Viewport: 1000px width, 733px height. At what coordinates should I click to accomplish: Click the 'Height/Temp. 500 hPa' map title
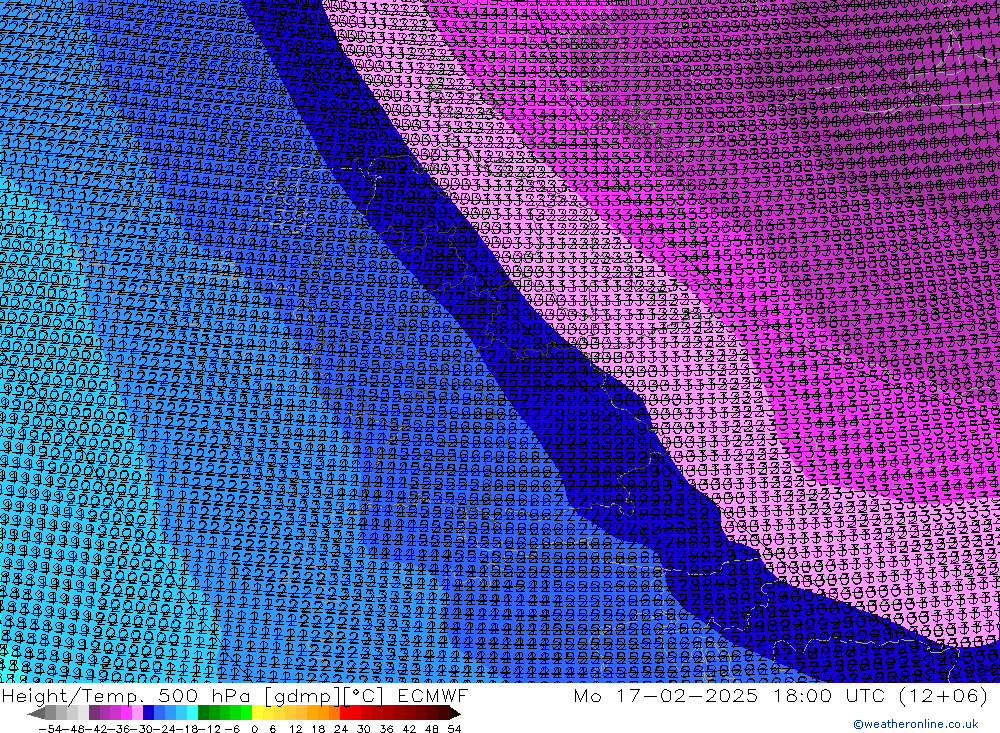125,695
